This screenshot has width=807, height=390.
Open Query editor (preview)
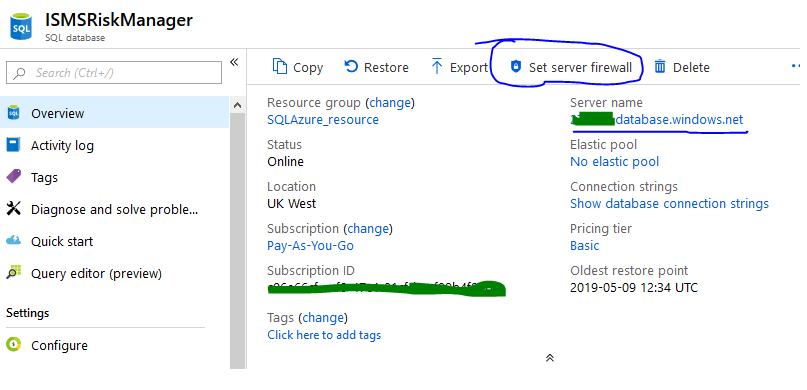coord(115,273)
